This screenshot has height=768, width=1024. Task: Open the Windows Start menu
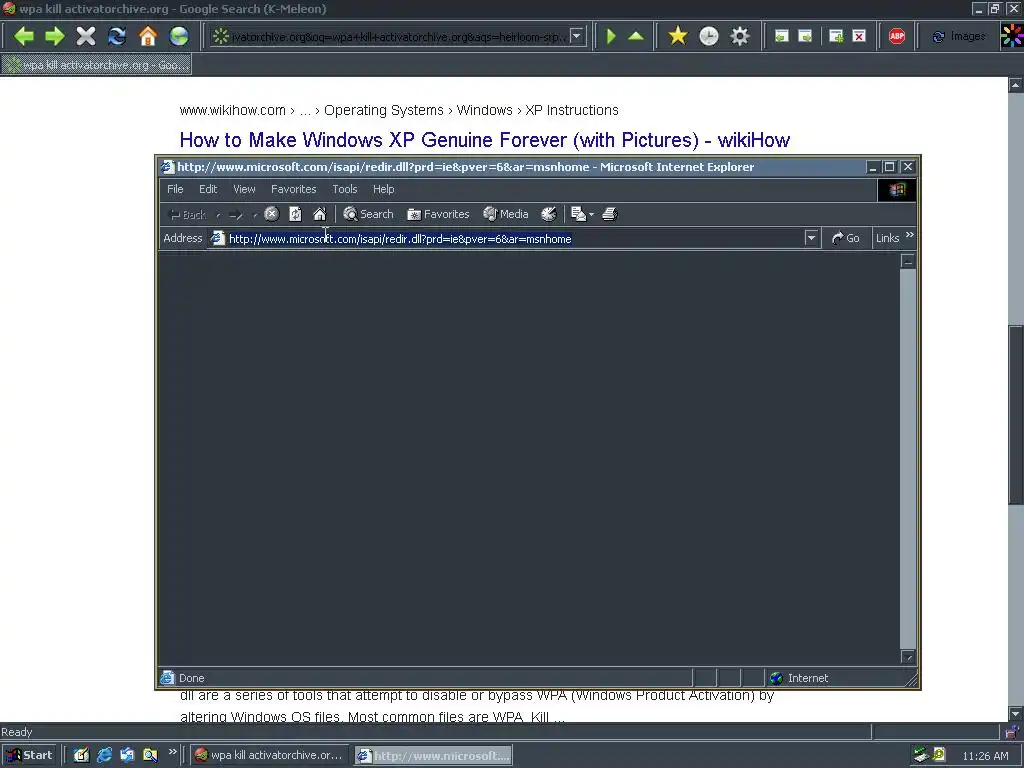point(30,755)
